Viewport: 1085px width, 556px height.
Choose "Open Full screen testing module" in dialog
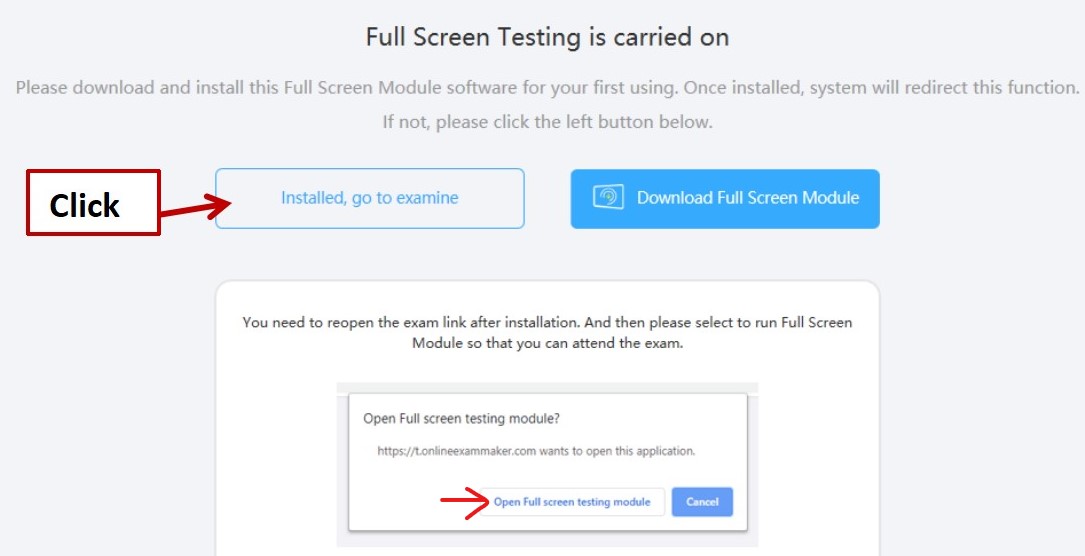pos(572,502)
